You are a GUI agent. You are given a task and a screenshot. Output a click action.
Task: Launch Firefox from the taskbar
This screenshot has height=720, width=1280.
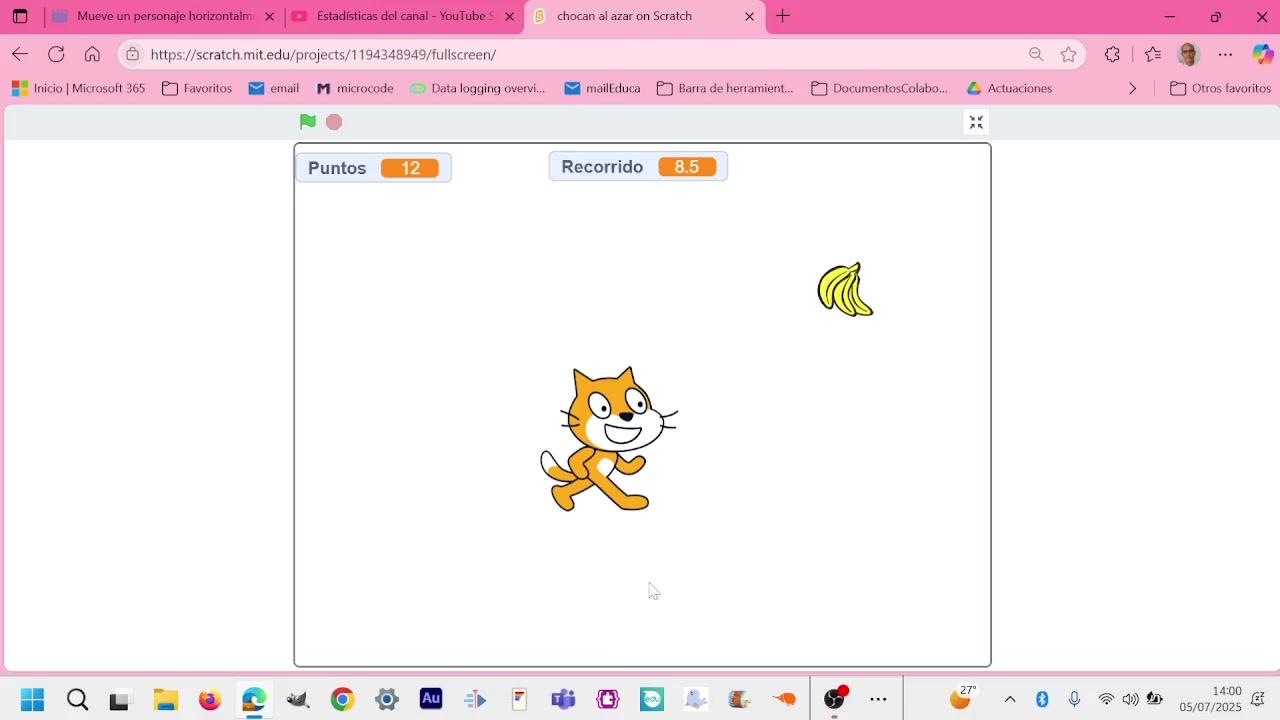pyautogui.click(x=209, y=699)
